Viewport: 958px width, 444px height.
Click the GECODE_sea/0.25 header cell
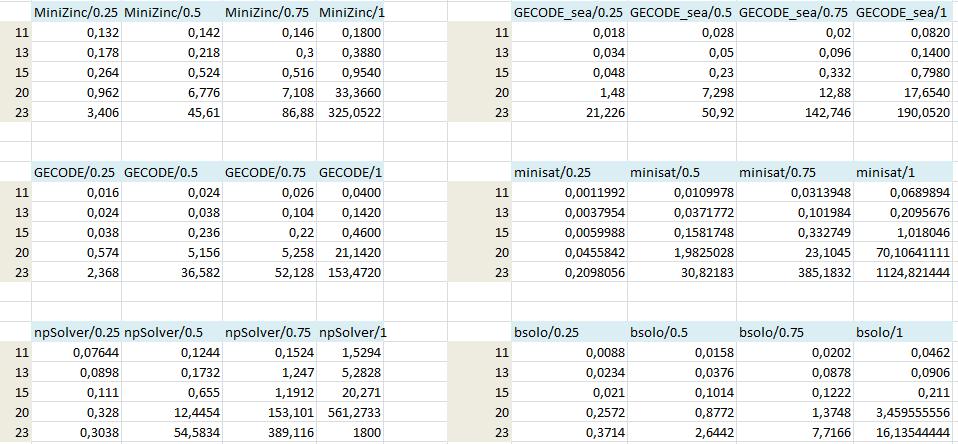pyautogui.click(x=569, y=12)
